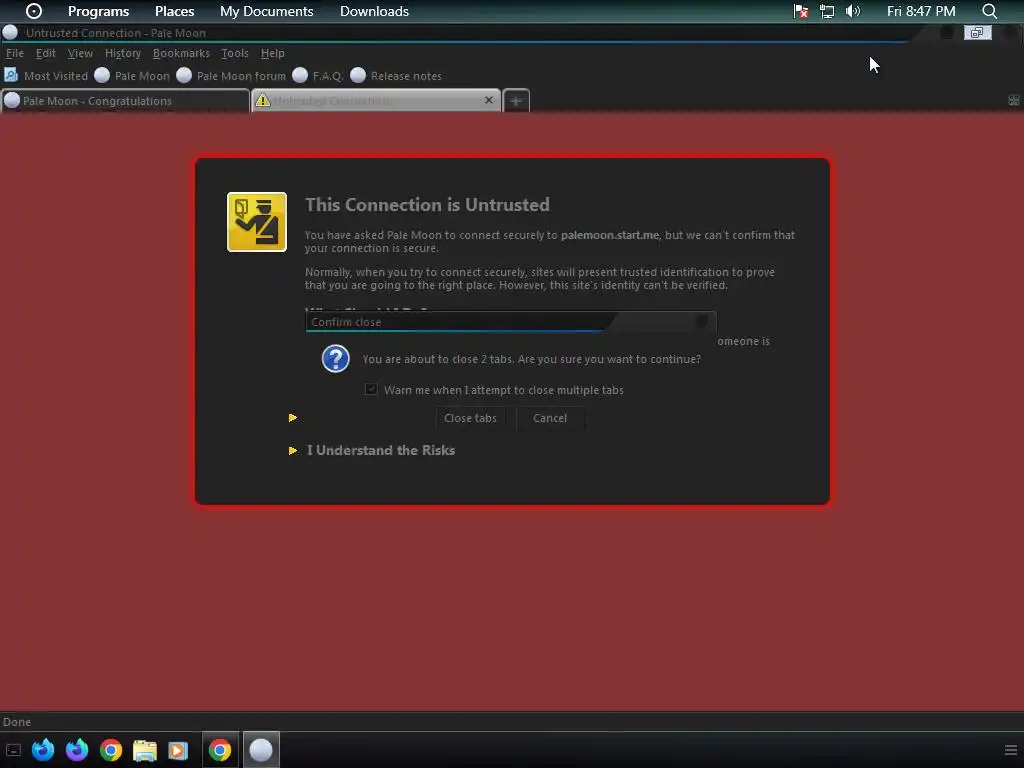1024x768 pixels.
Task: Open the taskbar hamburger menu icon
Action: (x=1010, y=750)
